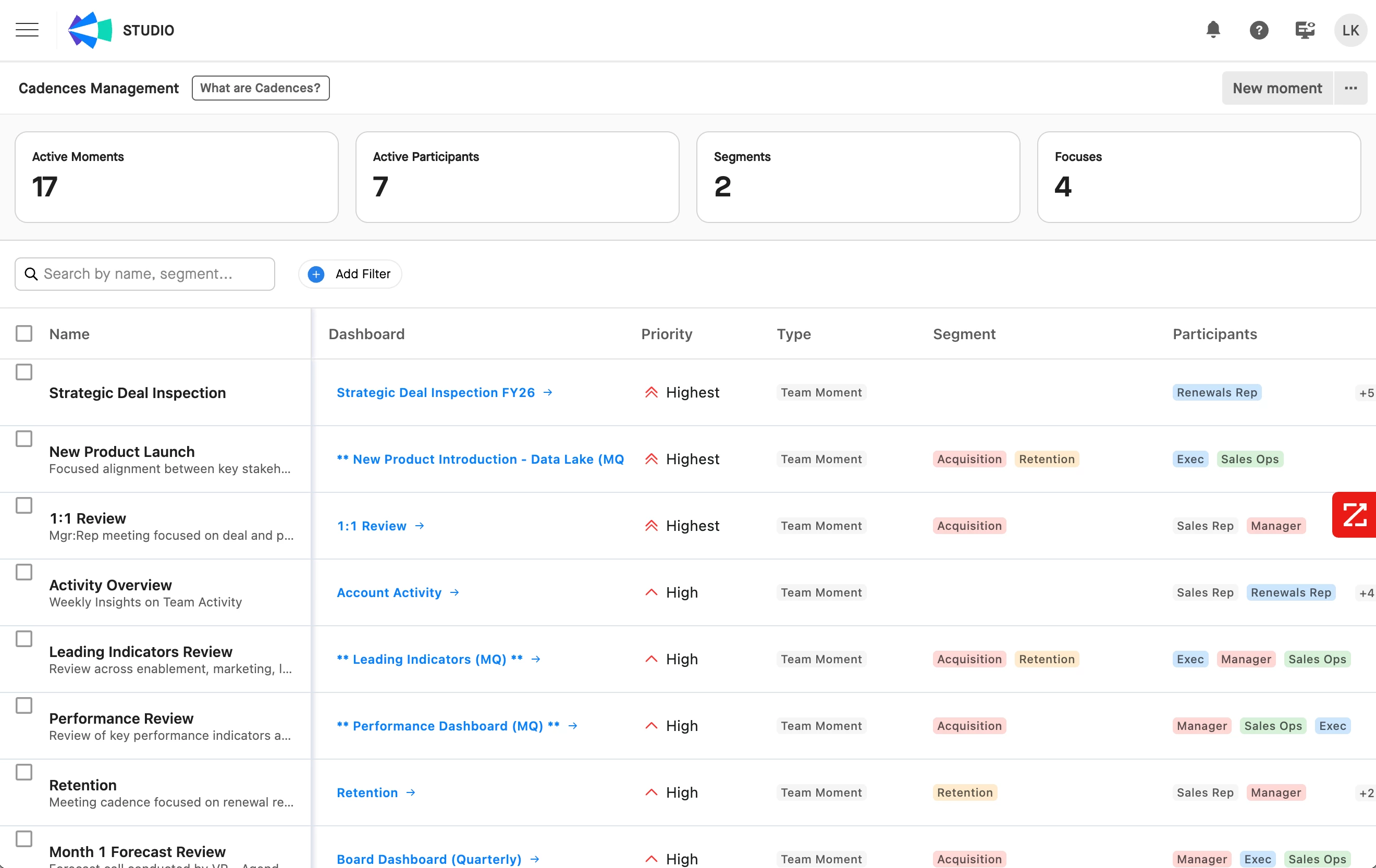
Task: Open the hamburger navigation menu
Action: [x=27, y=30]
